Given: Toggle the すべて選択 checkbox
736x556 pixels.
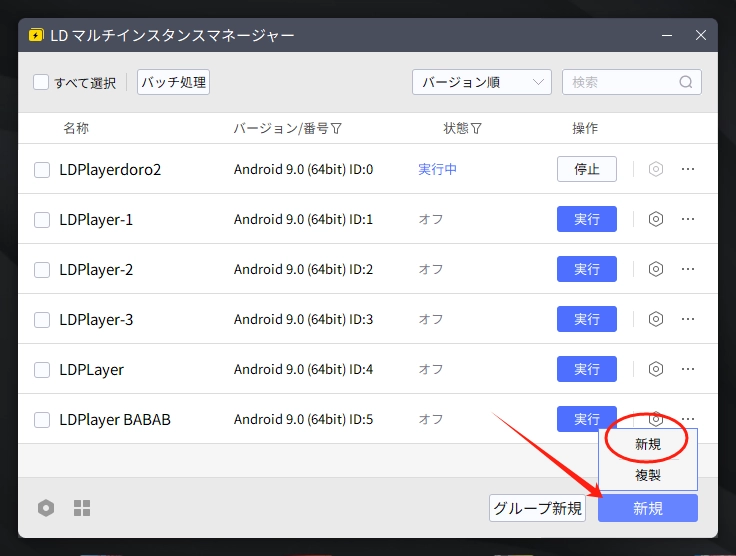Looking at the screenshot, I should click(x=41, y=82).
